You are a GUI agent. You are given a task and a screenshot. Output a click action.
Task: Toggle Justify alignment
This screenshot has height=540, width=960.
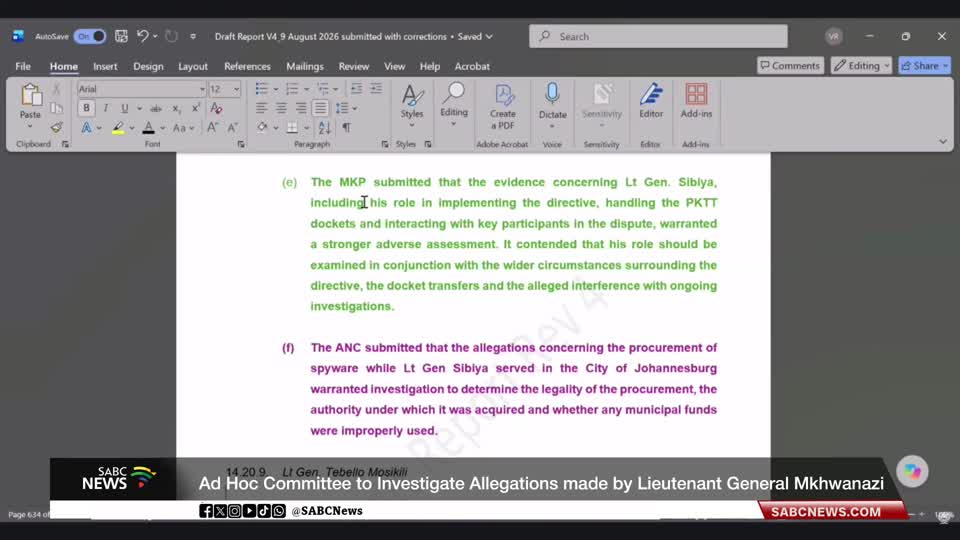coord(320,108)
